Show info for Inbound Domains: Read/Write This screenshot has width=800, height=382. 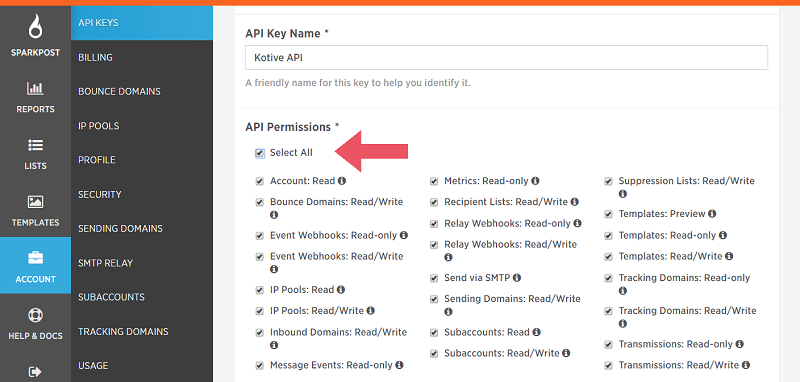click(x=274, y=345)
